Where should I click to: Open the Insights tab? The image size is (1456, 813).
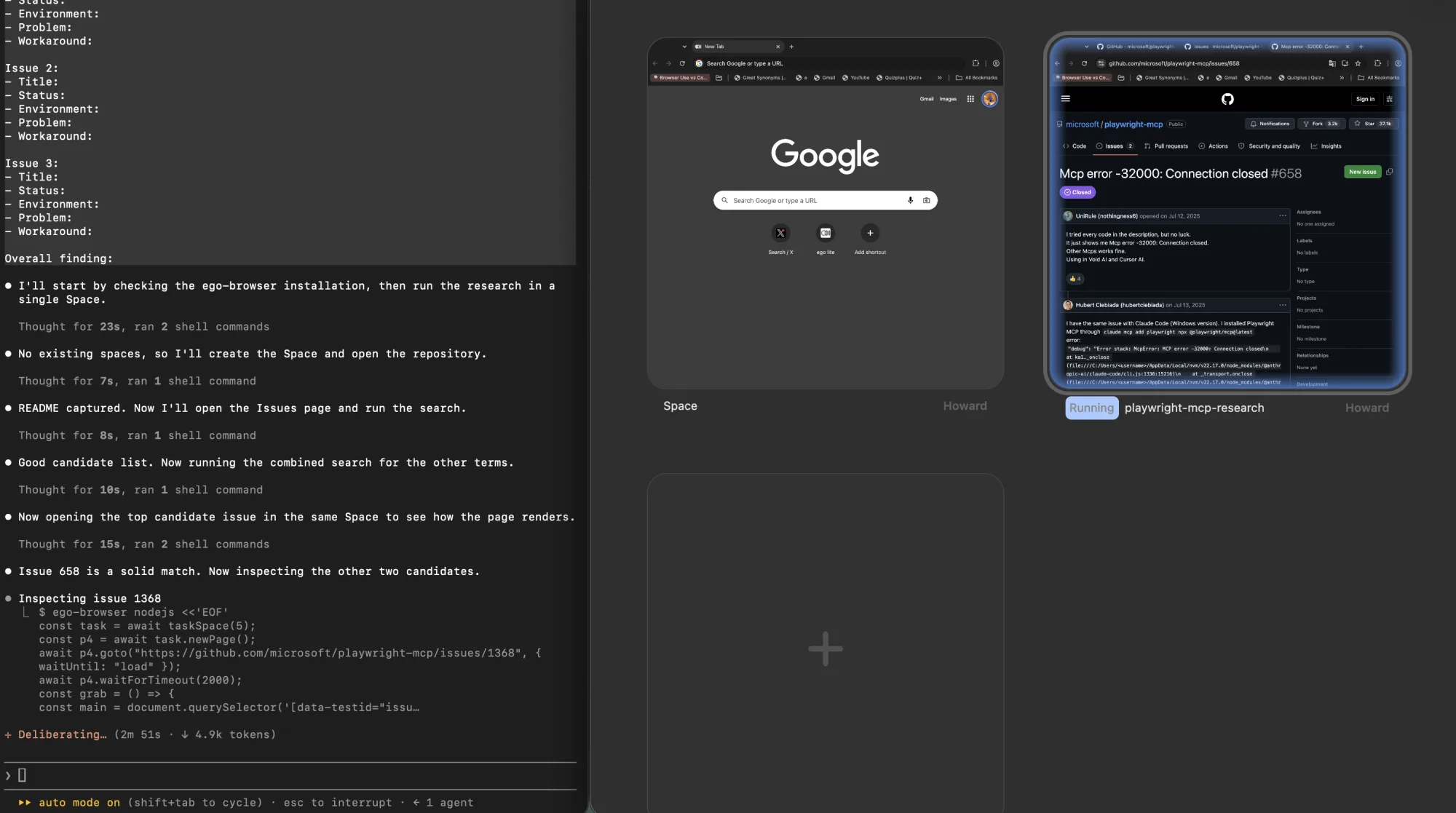click(1326, 146)
